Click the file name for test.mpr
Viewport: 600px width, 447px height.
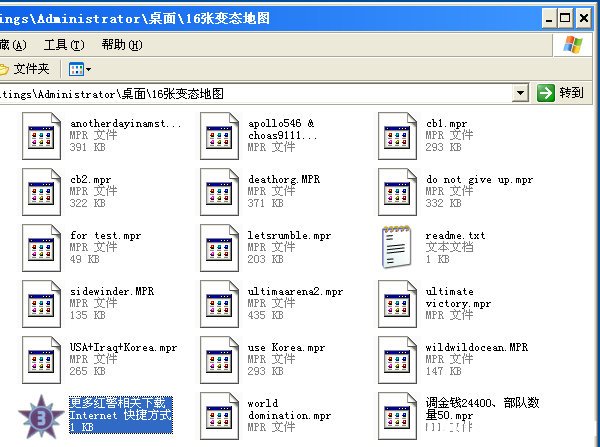[x=106, y=236]
